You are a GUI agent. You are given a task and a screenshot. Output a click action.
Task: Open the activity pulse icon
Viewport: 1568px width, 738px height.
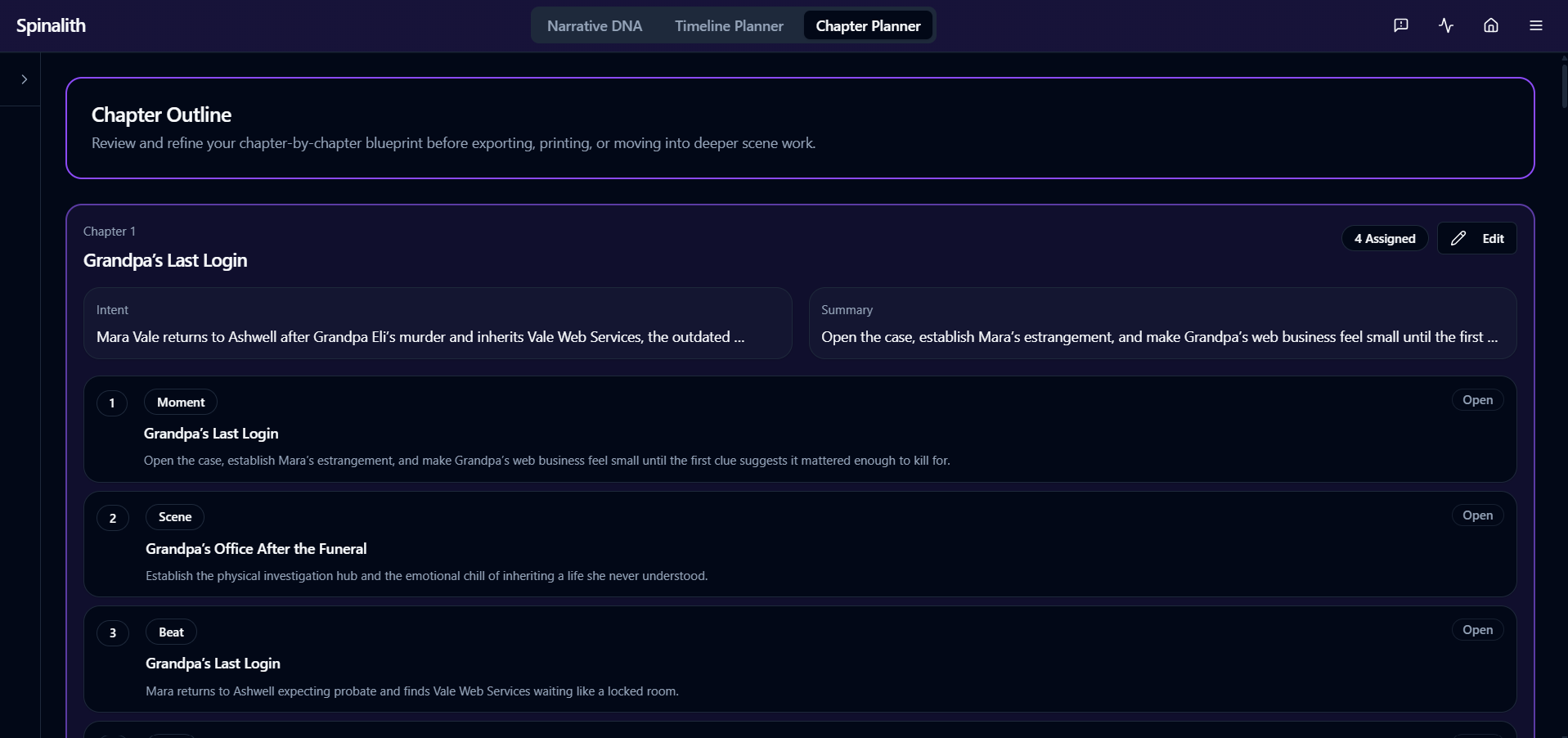coord(1446,25)
